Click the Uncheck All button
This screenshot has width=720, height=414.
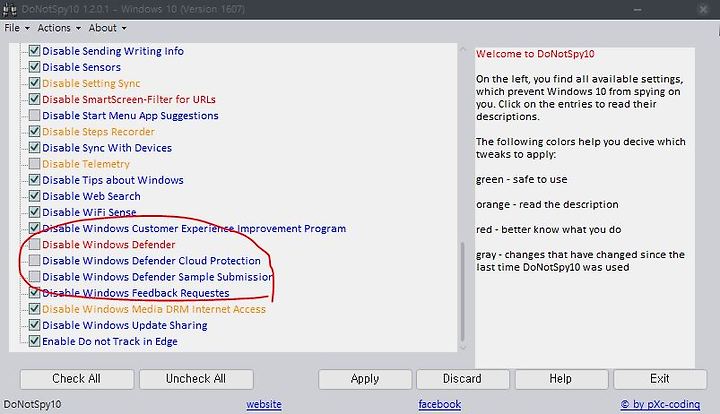pyautogui.click(x=196, y=379)
